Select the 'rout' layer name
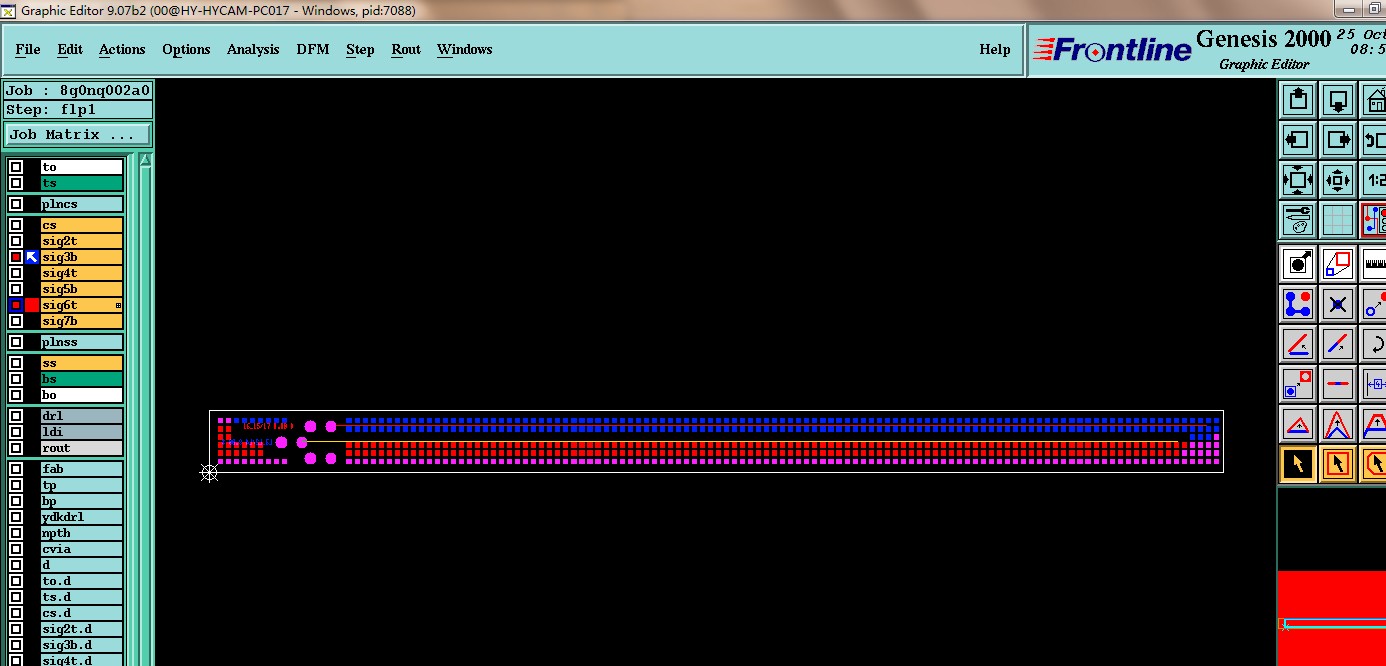This screenshot has width=1386, height=666. click(81, 448)
